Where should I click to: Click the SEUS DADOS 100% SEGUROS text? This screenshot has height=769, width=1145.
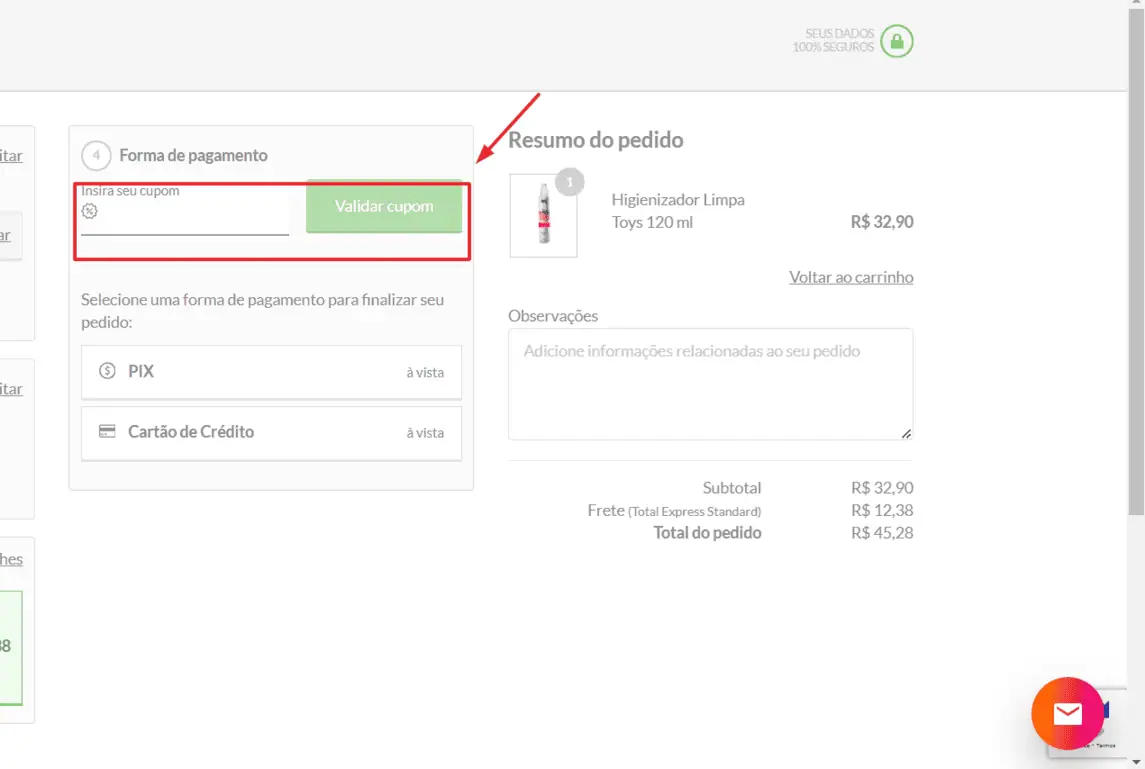[833, 40]
